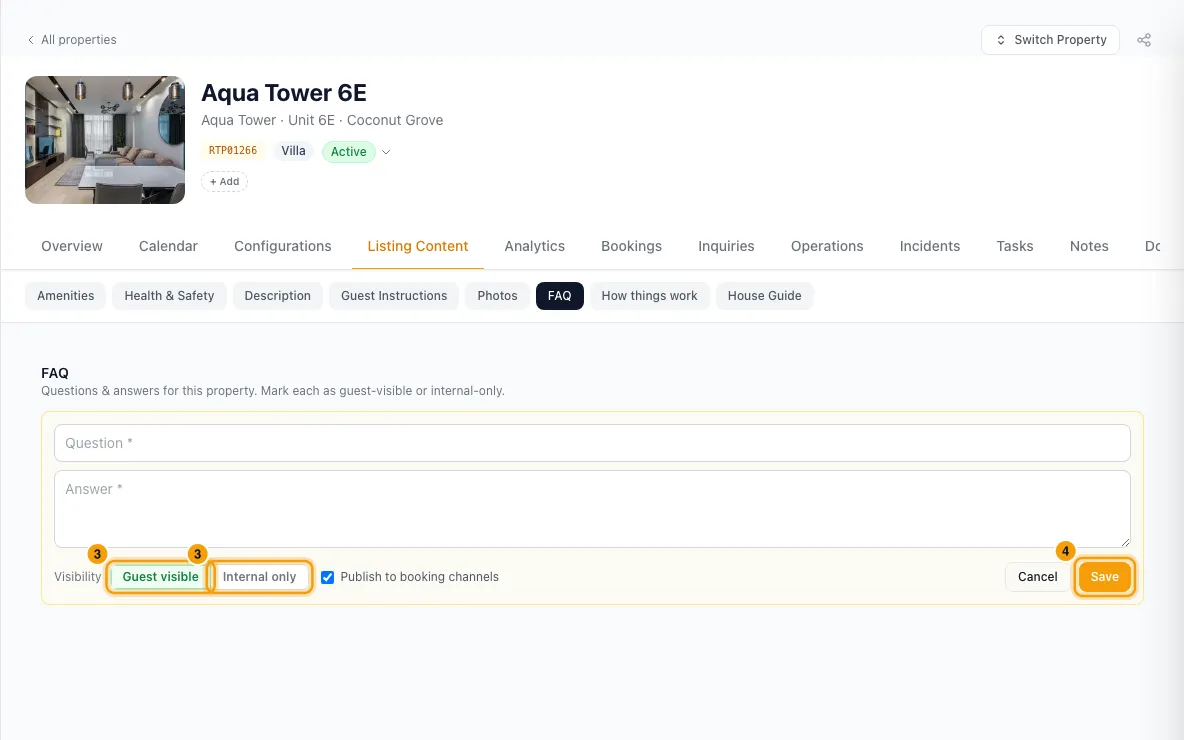Go to the Bookings tab
Screen dimensions: 1184x740
click(631, 246)
